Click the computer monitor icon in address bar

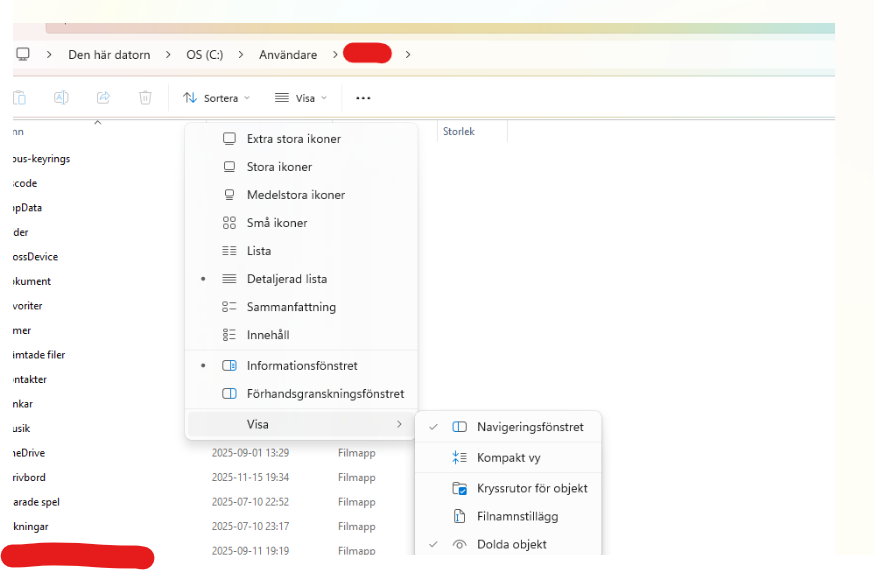[x=23, y=54]
